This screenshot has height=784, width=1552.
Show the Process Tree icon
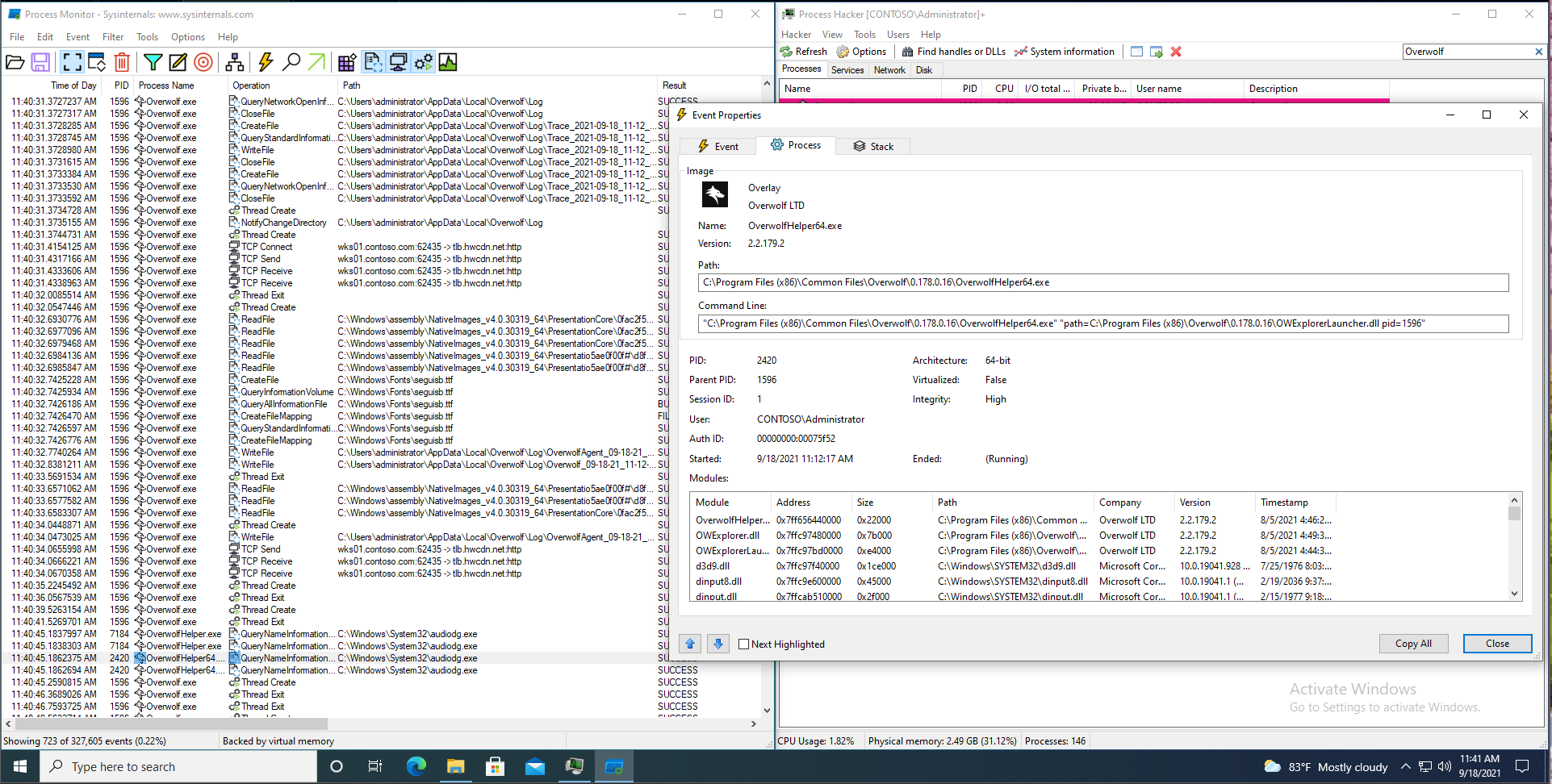[235, 62]
